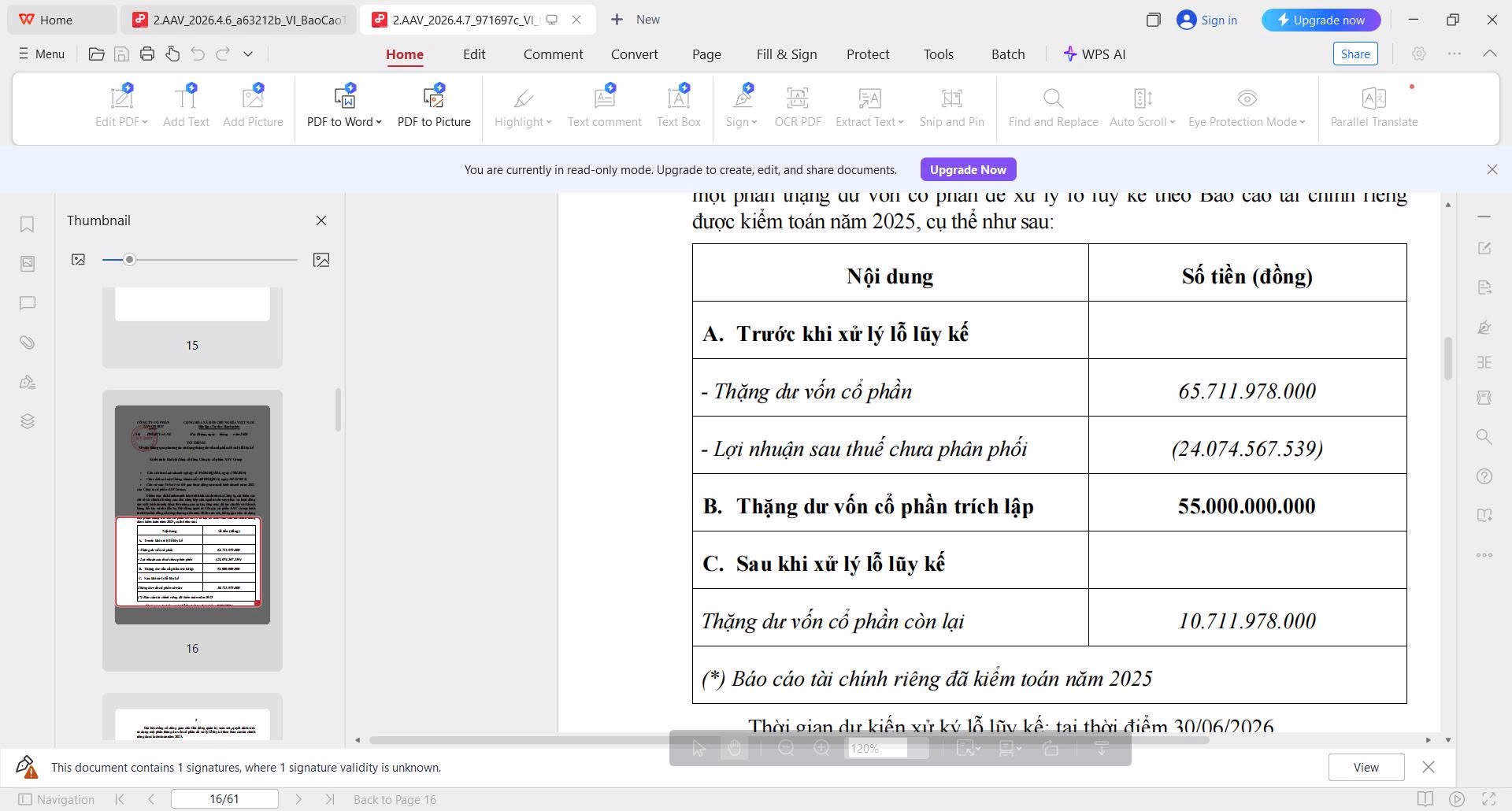Open the comments panel in left sidebar
Screen dimensions: 1512x811
coord(27,303)
